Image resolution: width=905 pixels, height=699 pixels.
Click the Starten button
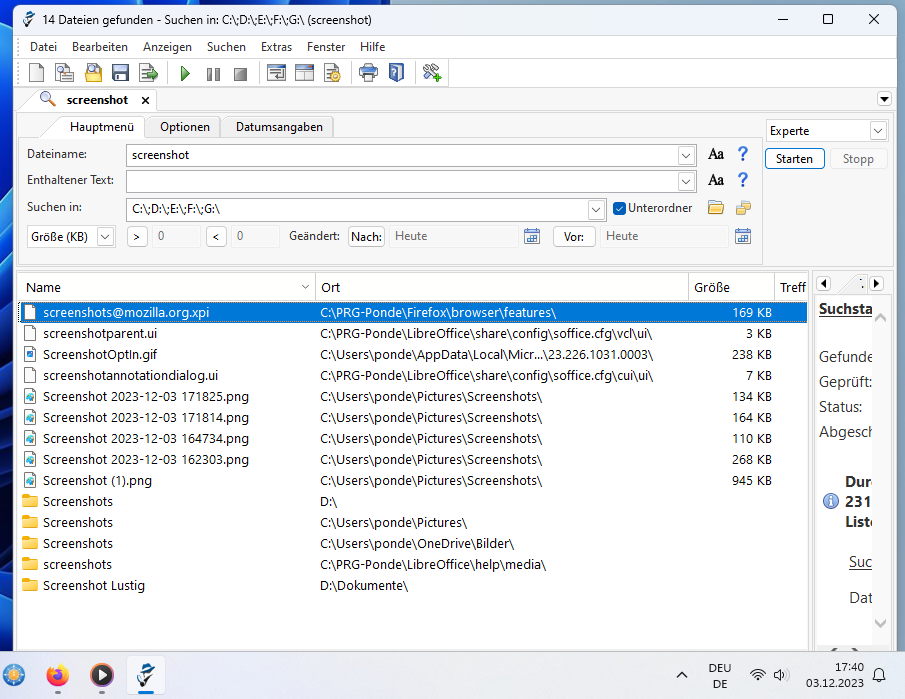[794, 159]
